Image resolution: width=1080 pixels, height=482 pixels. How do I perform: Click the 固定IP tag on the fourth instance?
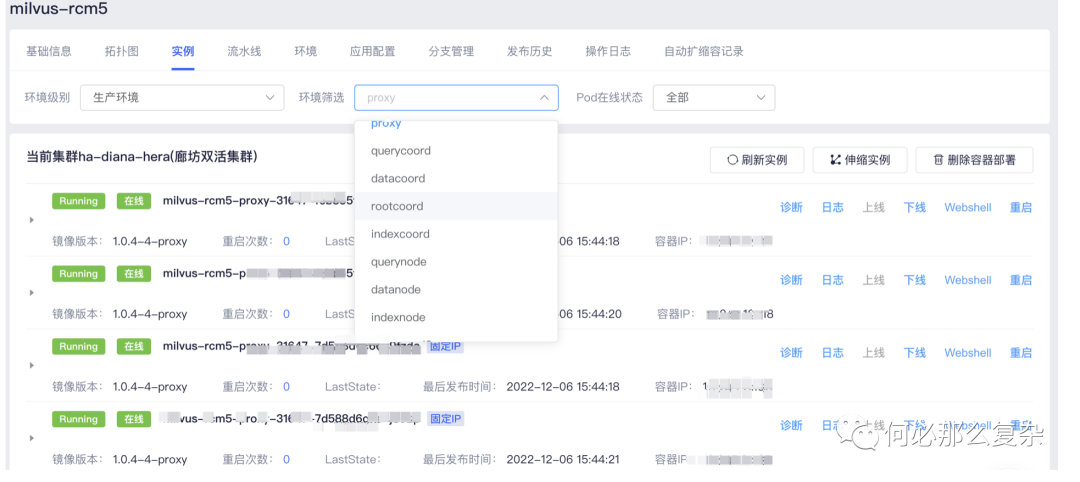(x=446, y=419)
